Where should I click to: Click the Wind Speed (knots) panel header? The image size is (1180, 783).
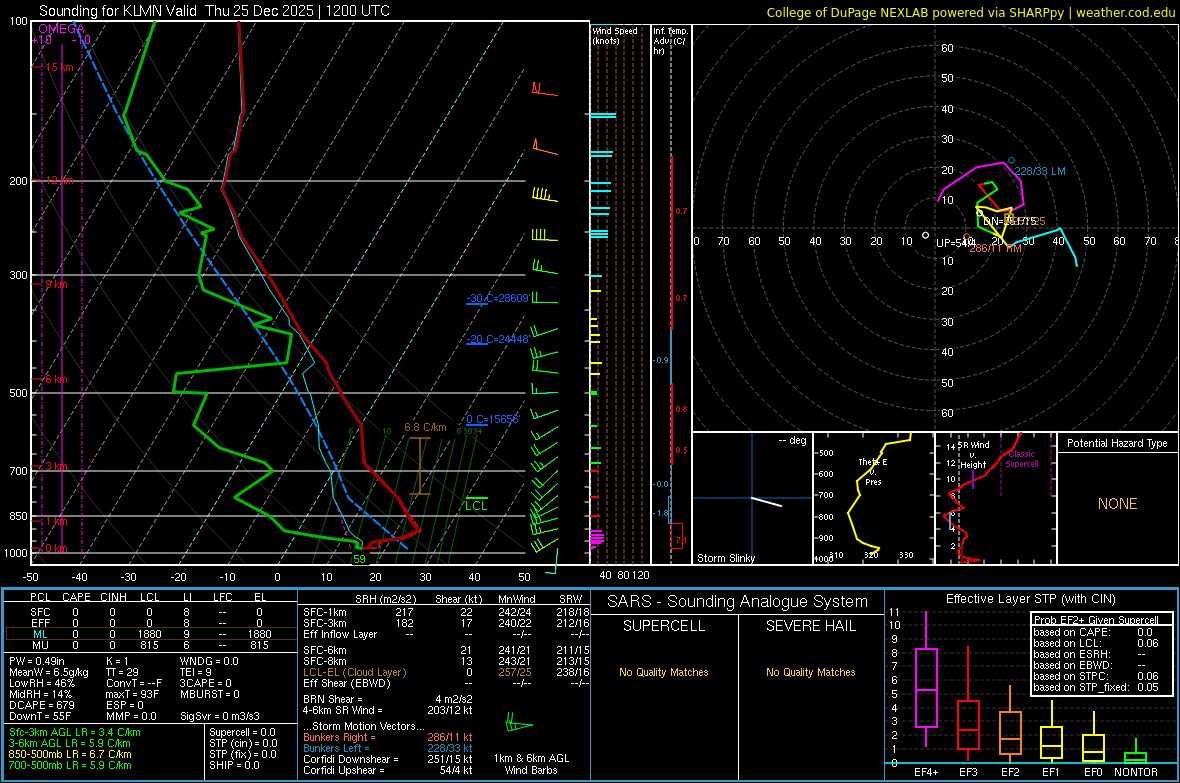point(614,35)
